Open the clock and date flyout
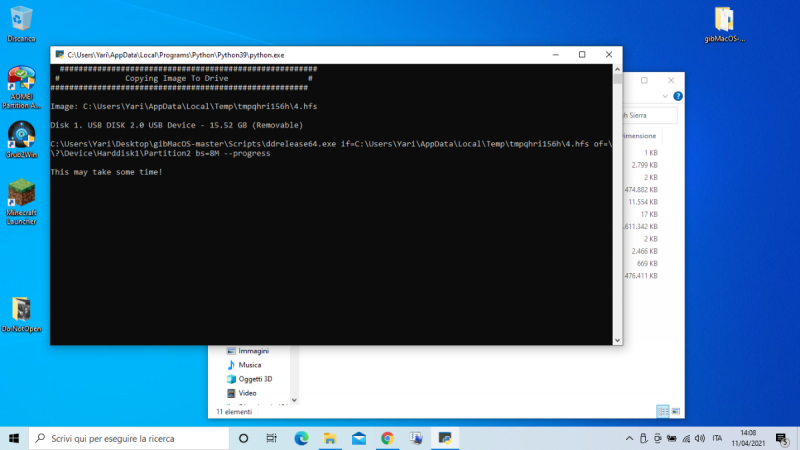Viewport: 800px width, 450px height. click(748, 438)
